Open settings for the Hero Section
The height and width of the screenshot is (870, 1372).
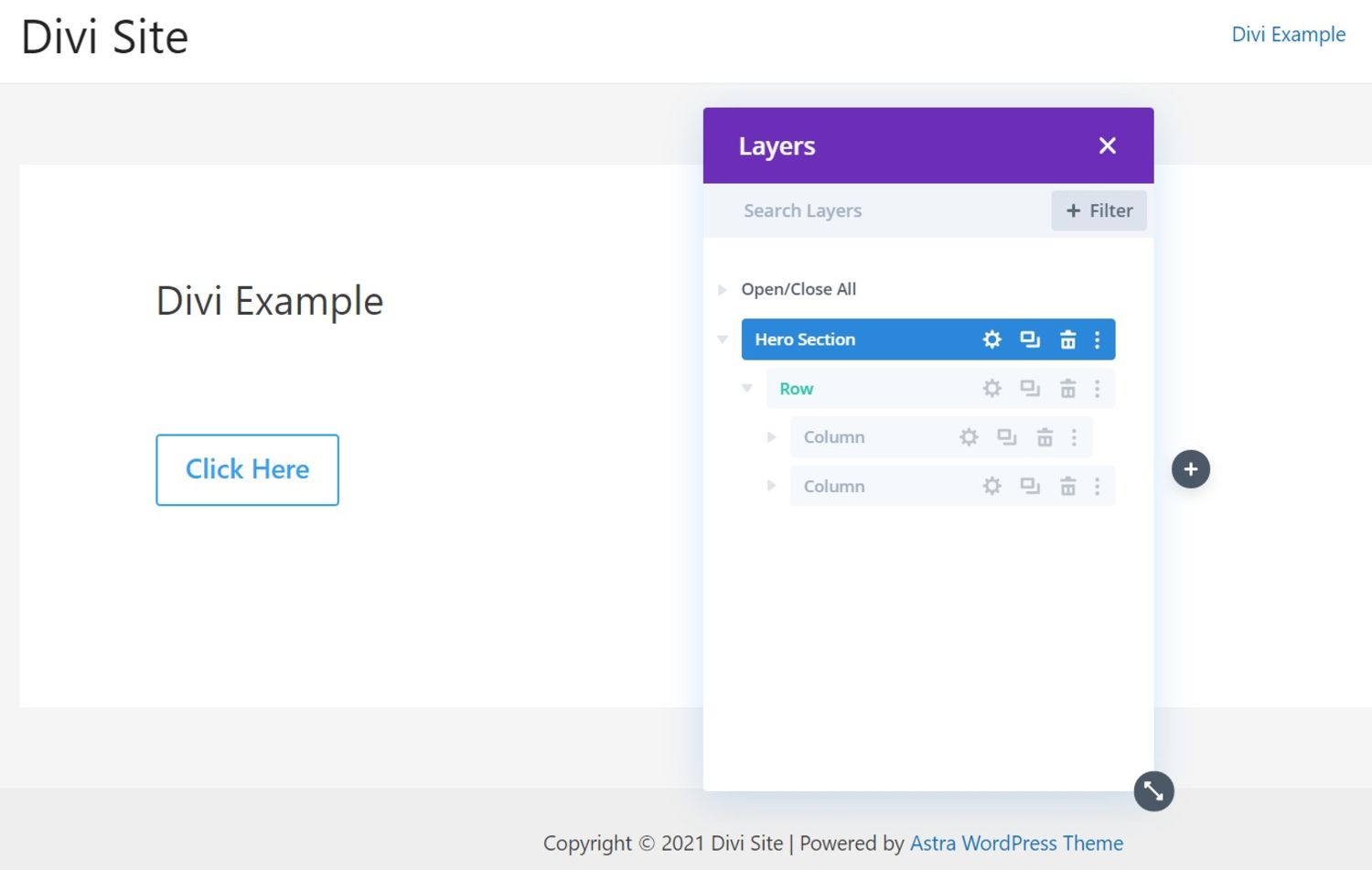(991, 338)
